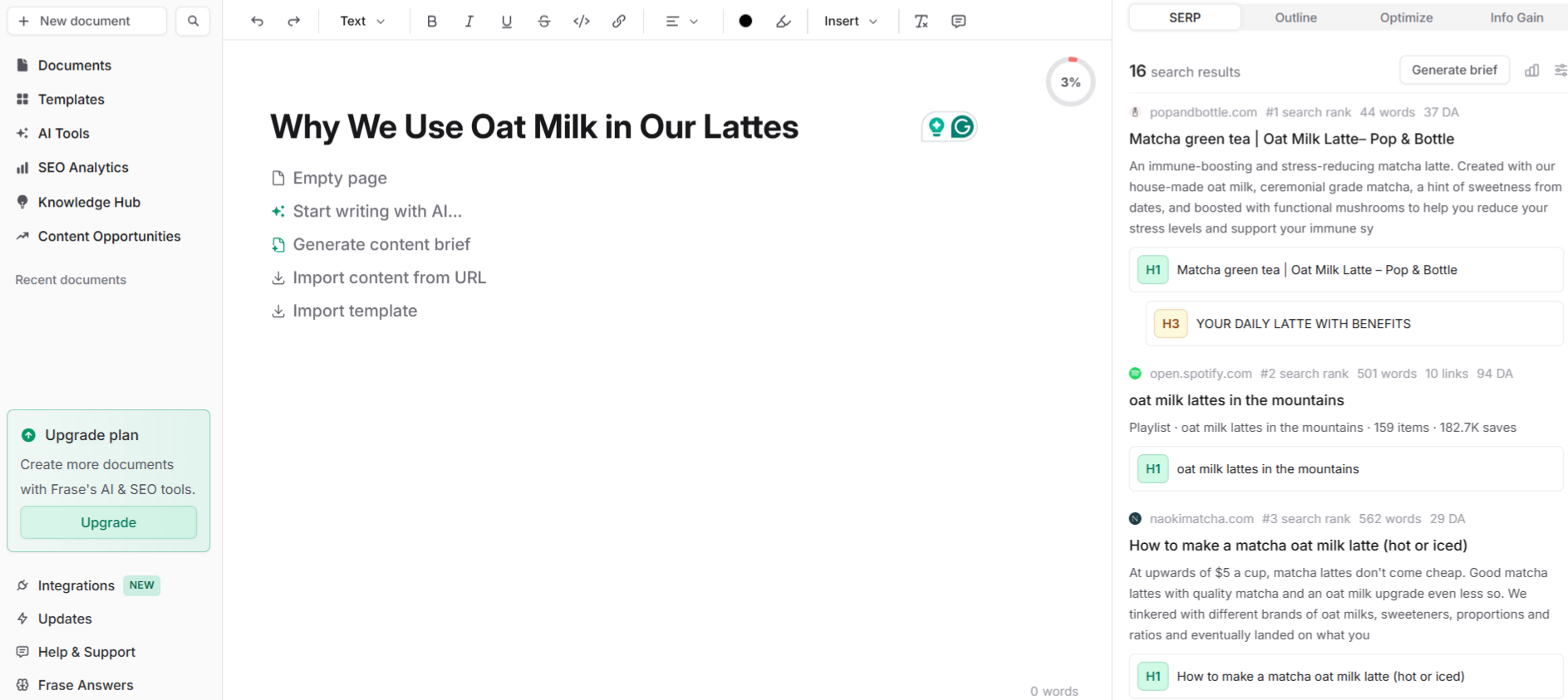The height and width of the screenshot is (700, 1568).
Task: Choose the Empty page option
Action: pyautogui.click(x=330, y=179)
